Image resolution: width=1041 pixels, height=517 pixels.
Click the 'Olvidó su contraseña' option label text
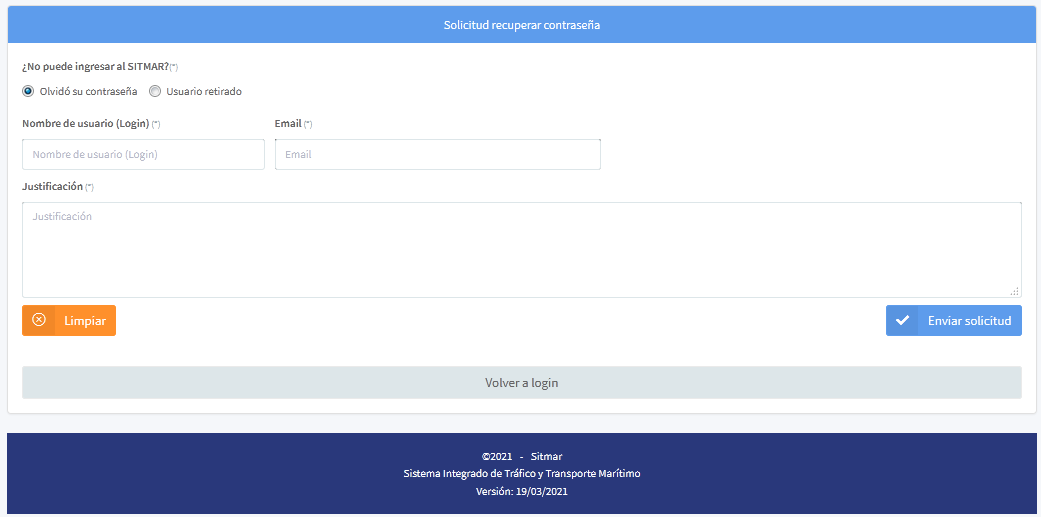pyautogui.click(x=89, y=91)
